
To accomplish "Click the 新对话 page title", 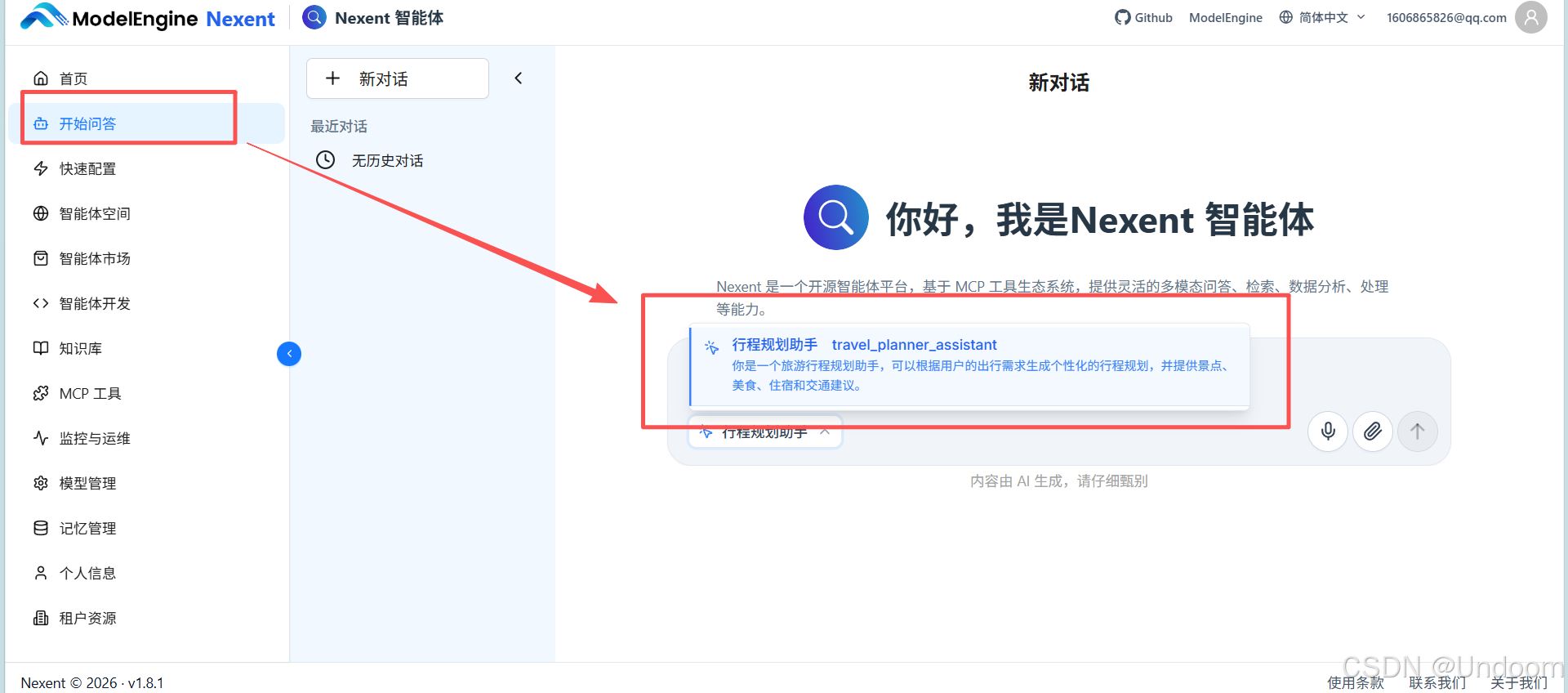I will point(1058,83).
